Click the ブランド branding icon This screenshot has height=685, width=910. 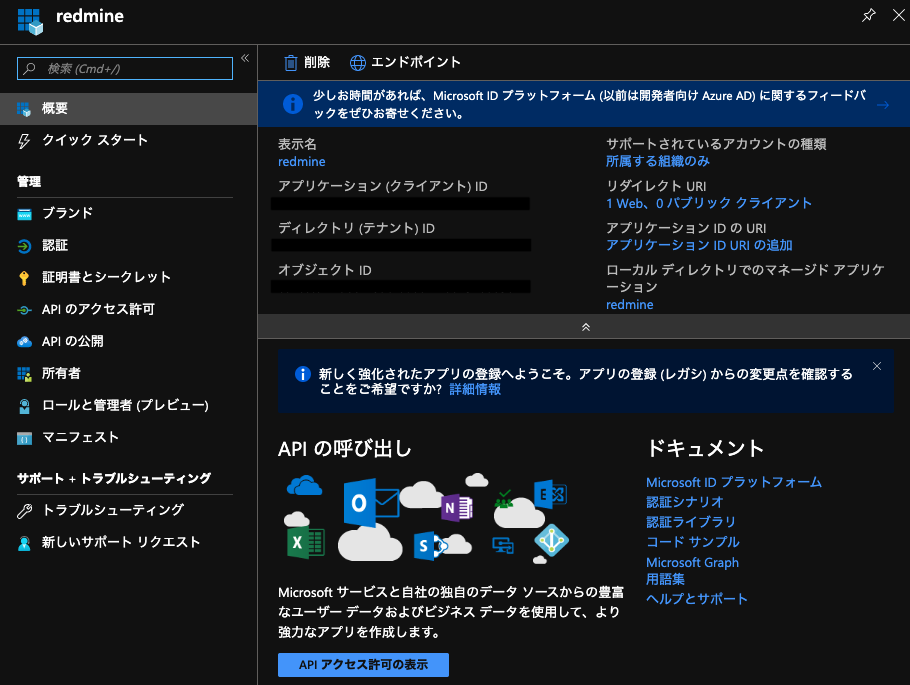coord(24,214)
